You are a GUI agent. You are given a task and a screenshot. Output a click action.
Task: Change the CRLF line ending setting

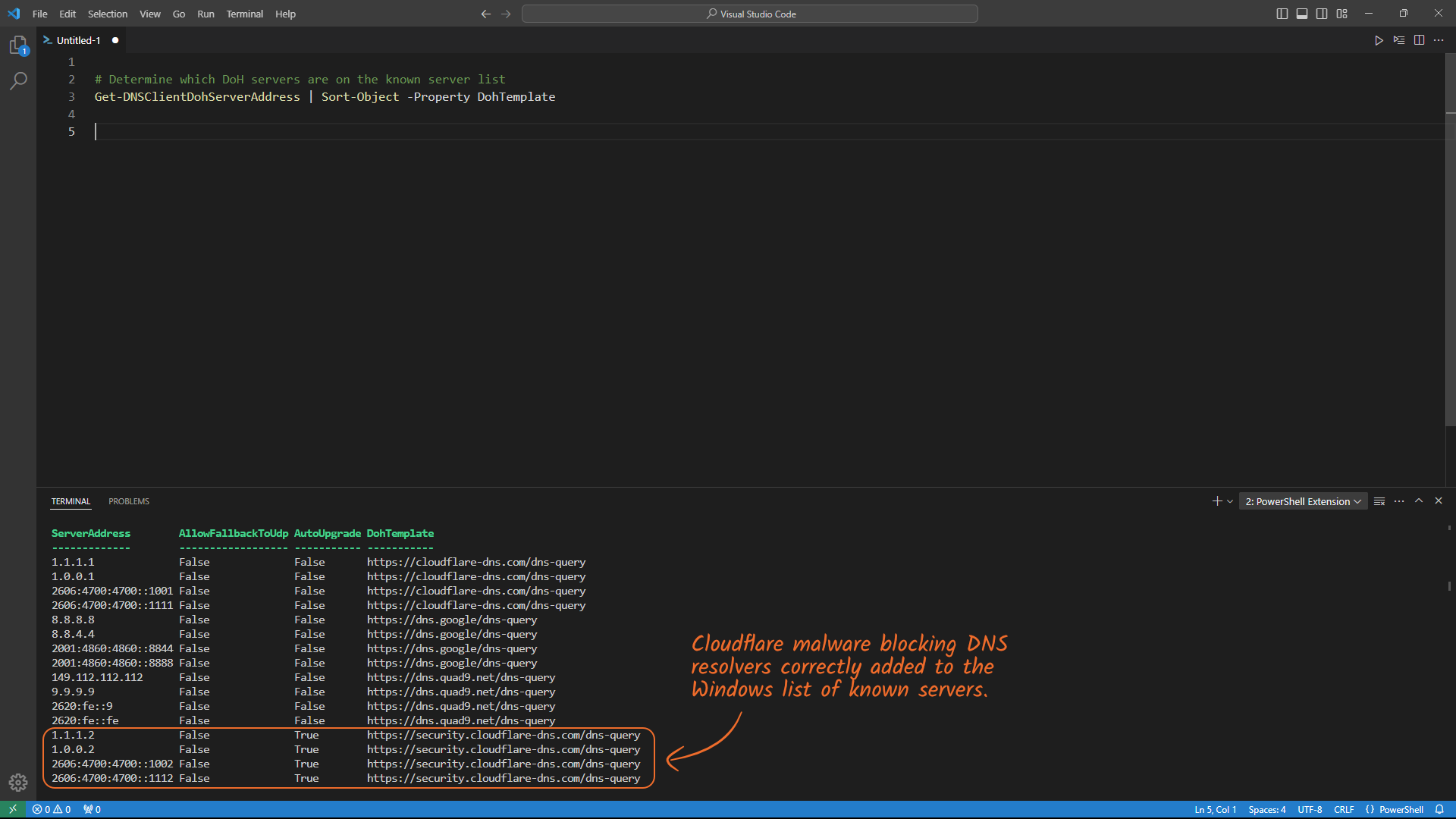1344,809
